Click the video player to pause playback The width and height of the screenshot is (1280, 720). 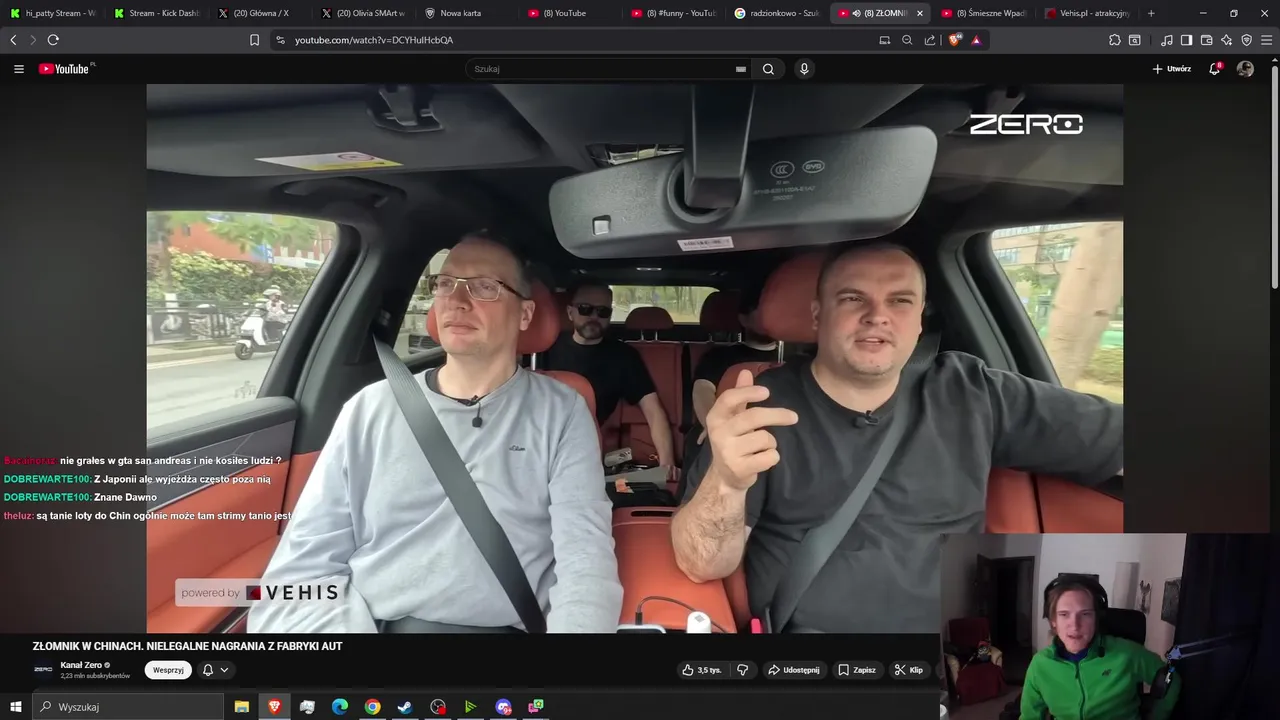634,358
